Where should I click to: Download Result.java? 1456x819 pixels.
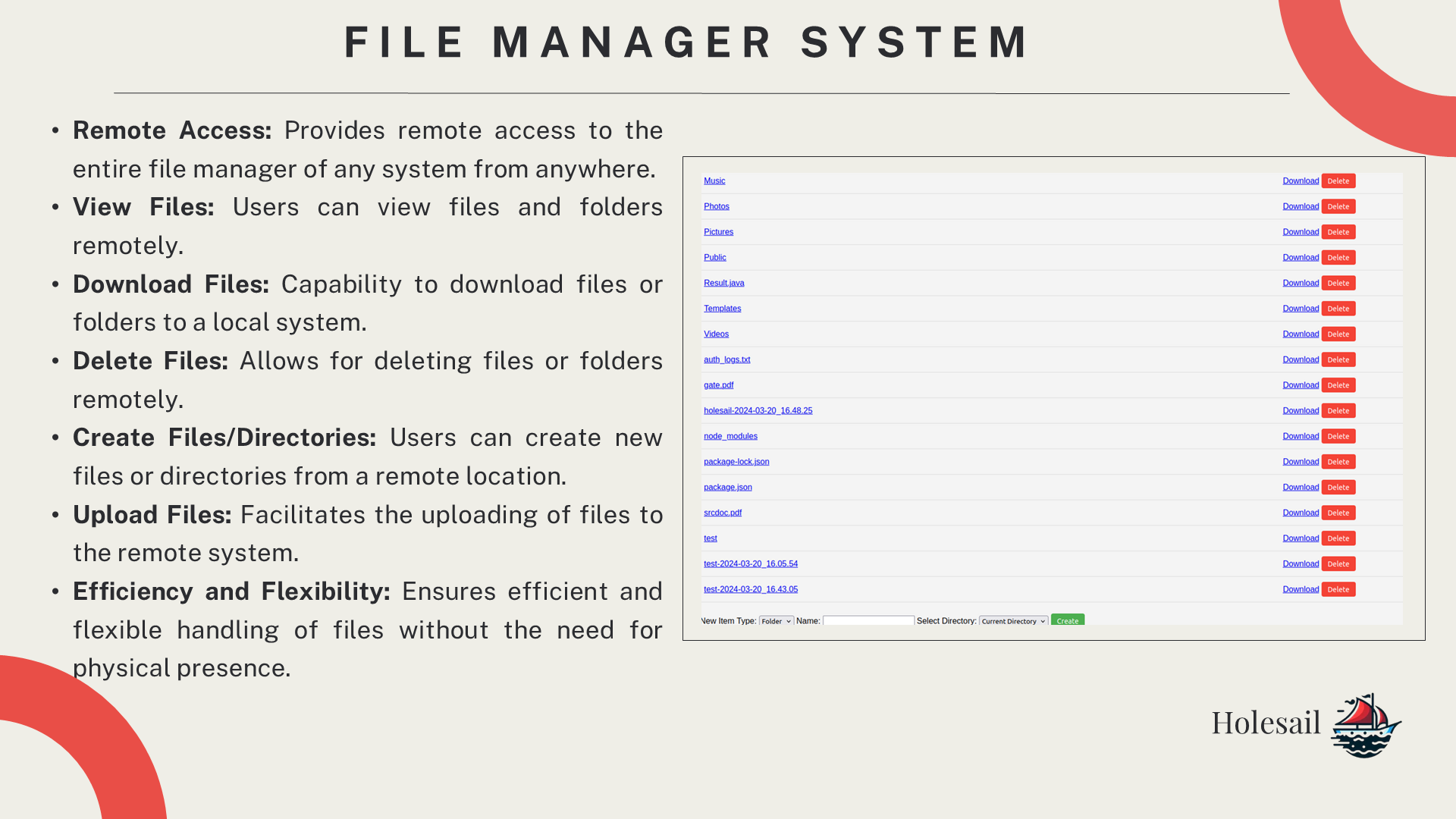coord(1301,283)
